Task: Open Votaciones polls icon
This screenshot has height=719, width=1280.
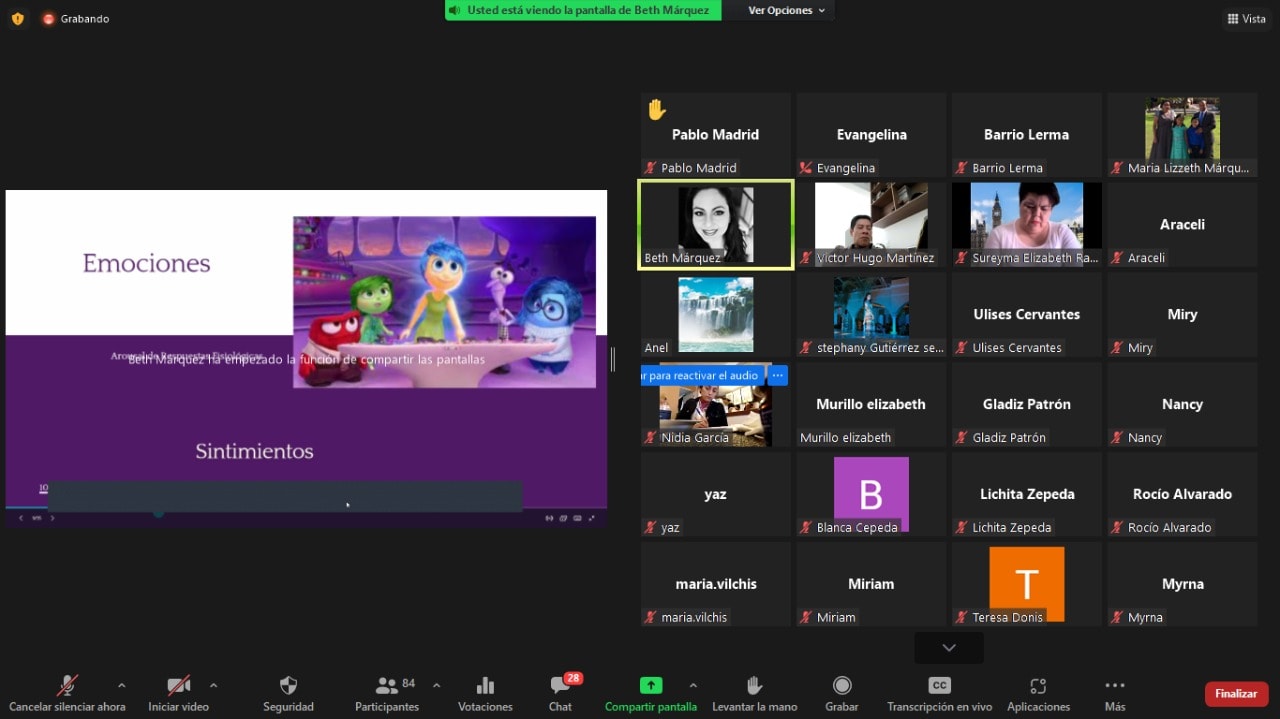Action: tap(485, 686)
